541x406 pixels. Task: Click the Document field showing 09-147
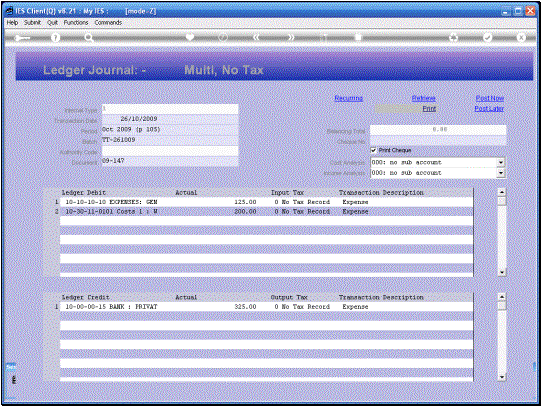(170, 161)
